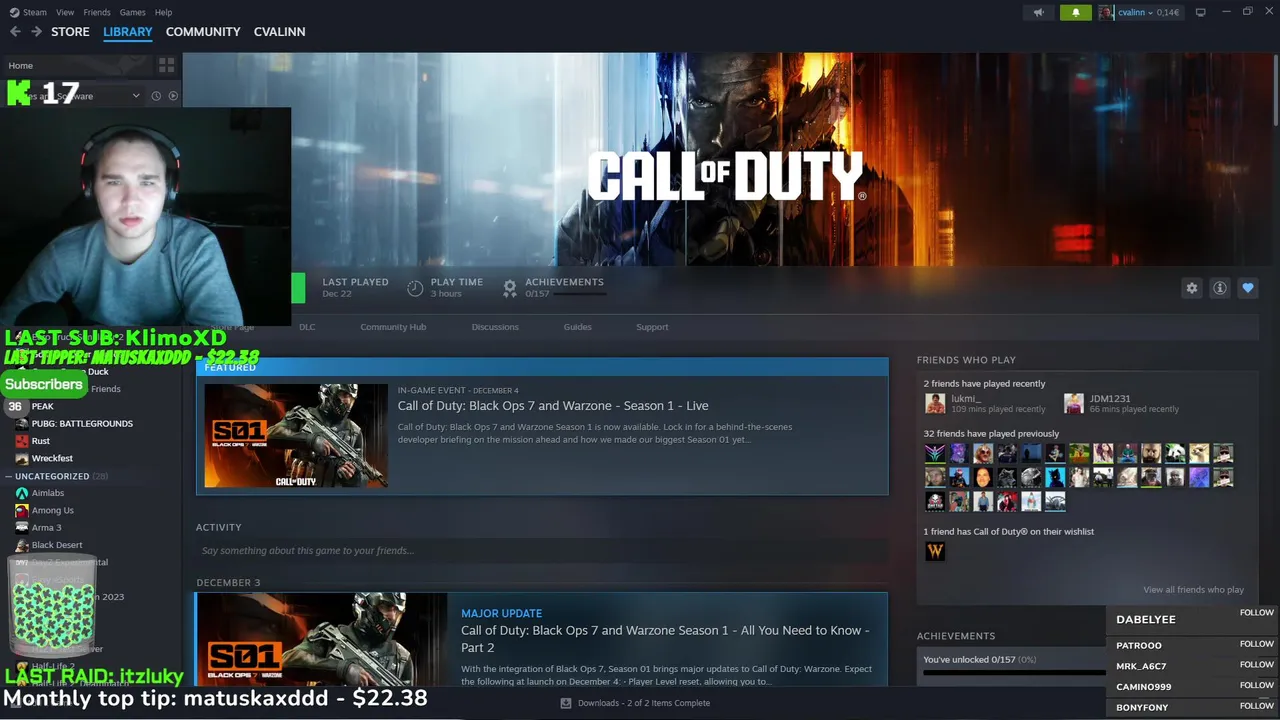The width and height of the screenshot is (1280, 720).
Task: Open wishlist friend avatar with W logo
Action: point(935,551)
